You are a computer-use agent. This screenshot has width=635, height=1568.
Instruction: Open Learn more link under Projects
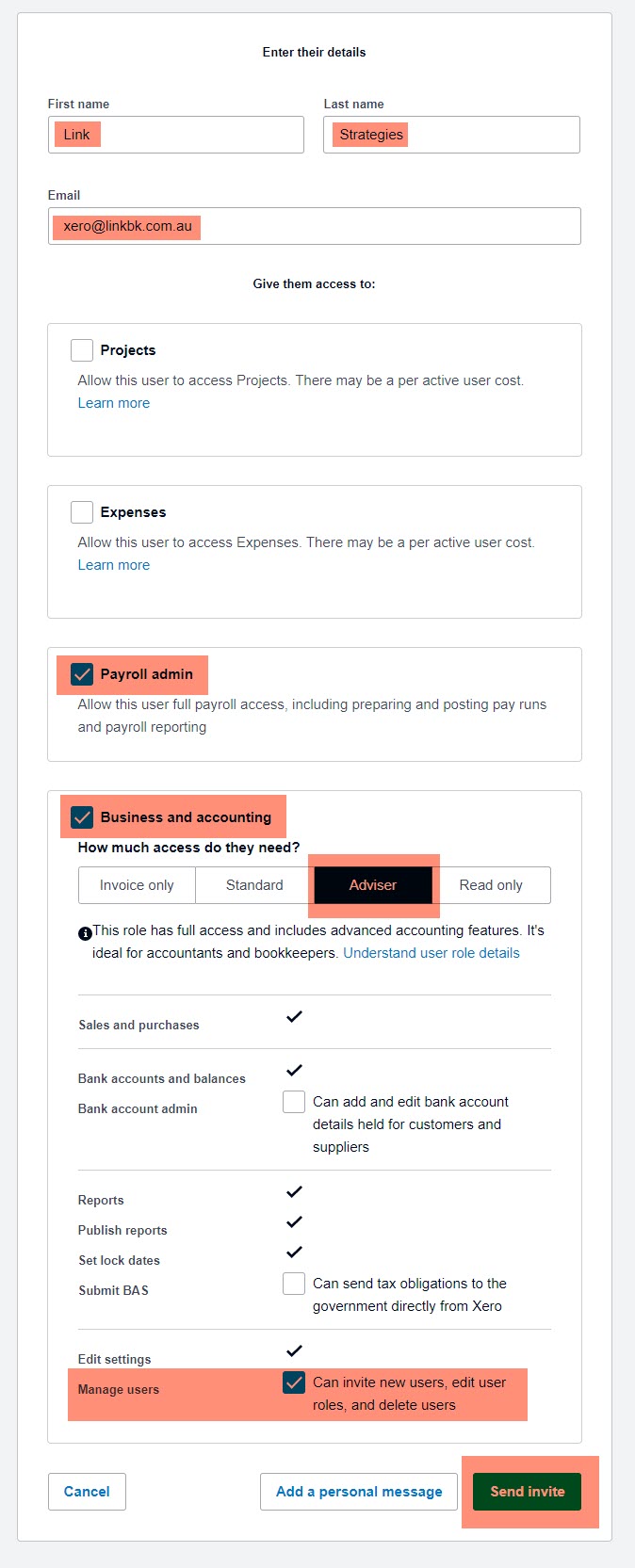pyautogui.click(x=114, y=403)
